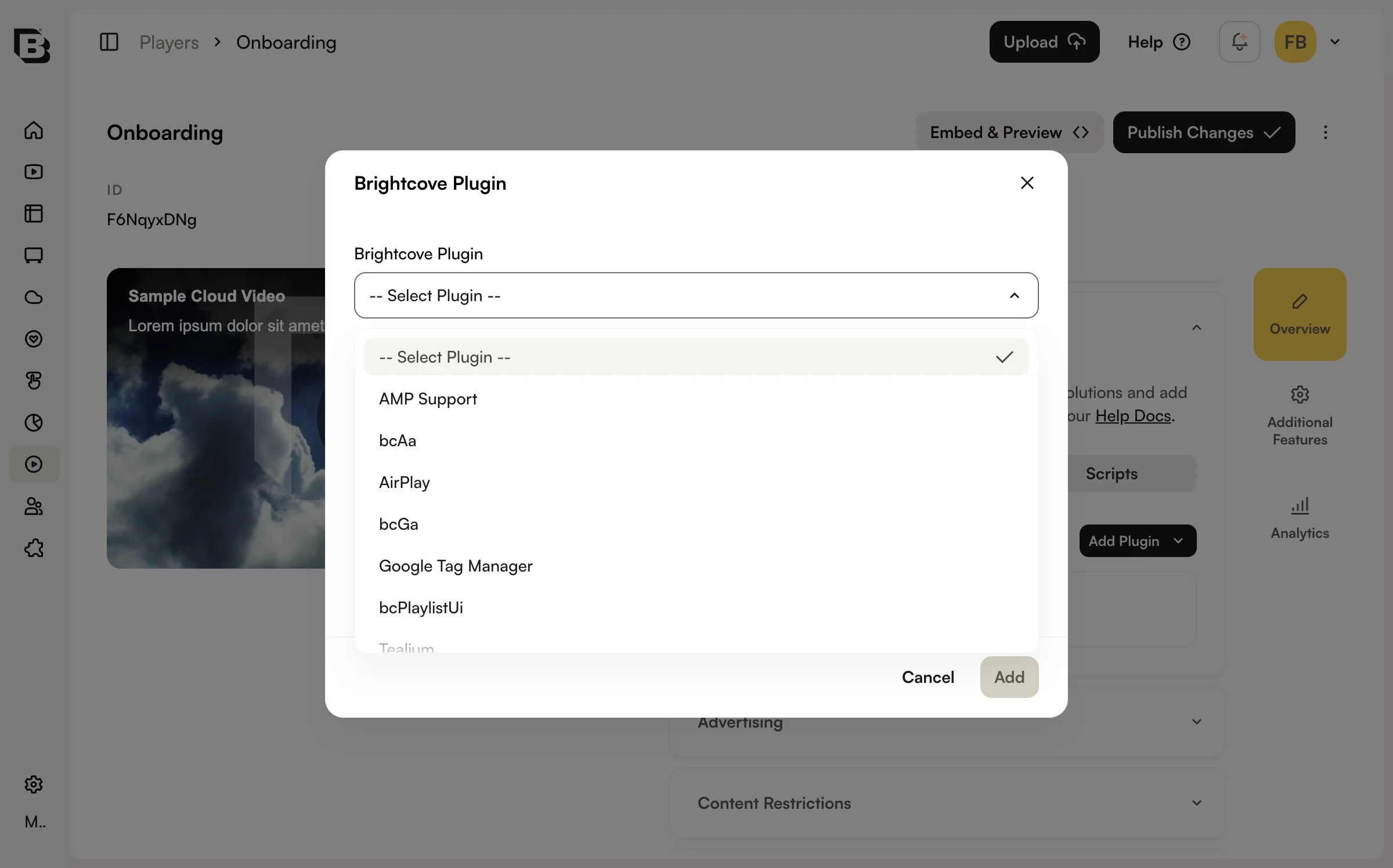
Task: Click the Brightcove logo in the sidebar
Action: (32, 45)
